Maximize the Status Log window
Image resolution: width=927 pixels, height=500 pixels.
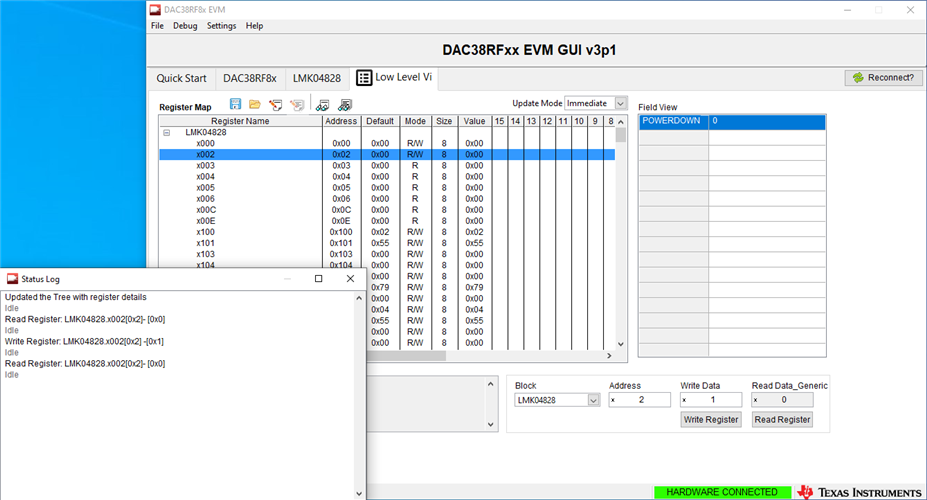(319, 278)
